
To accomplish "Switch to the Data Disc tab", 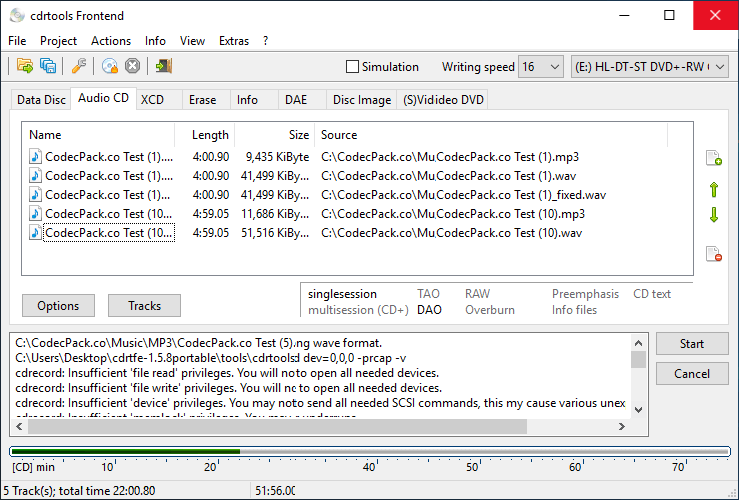I will (x=41, y=100).
